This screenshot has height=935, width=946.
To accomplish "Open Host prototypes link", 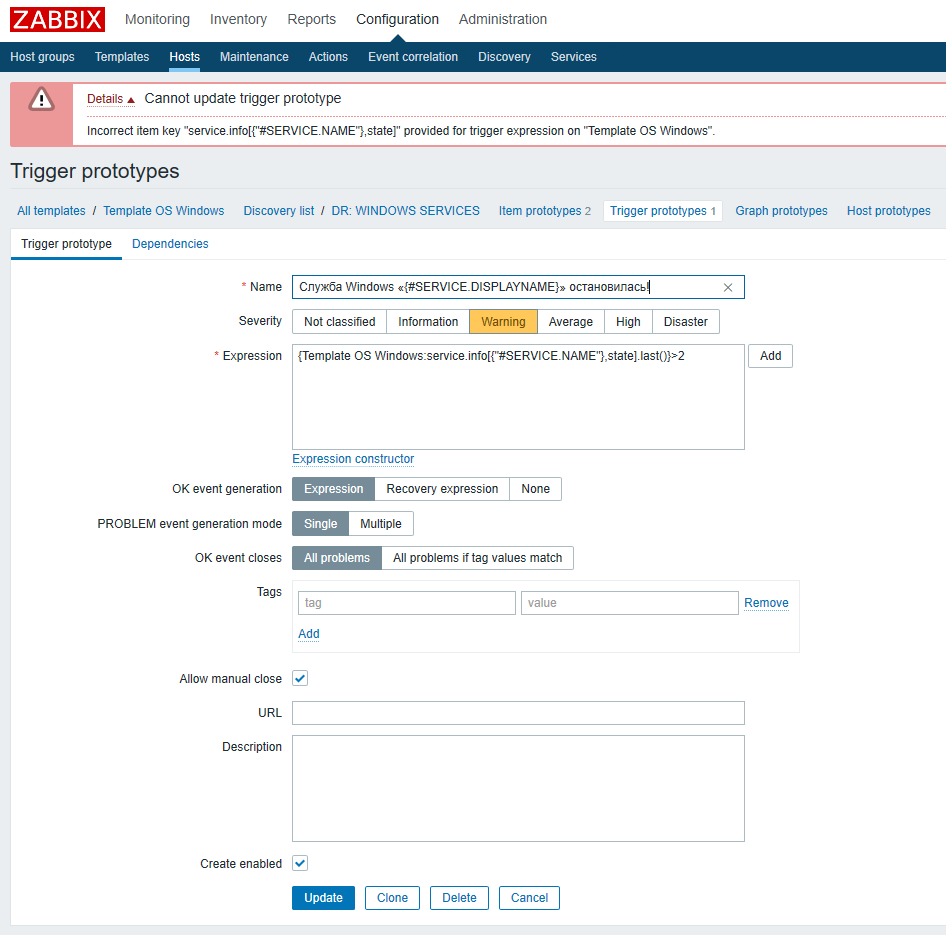I will (x=889, y=211).
